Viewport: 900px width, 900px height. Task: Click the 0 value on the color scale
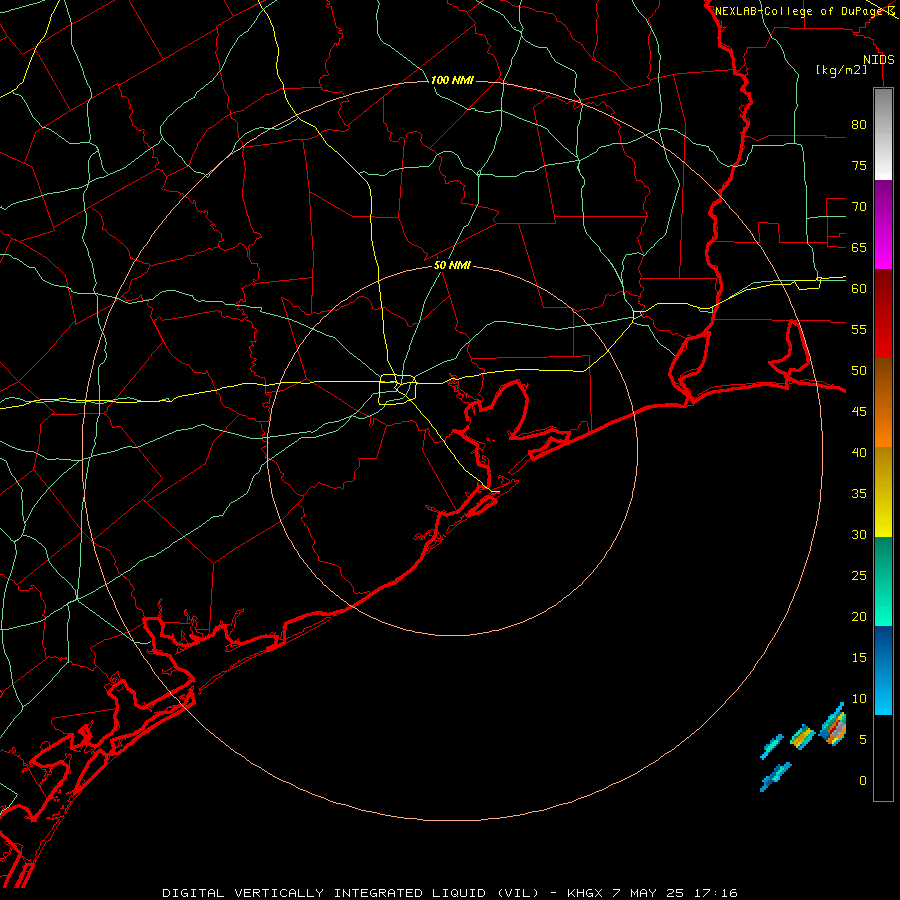[x=863, y=781]
